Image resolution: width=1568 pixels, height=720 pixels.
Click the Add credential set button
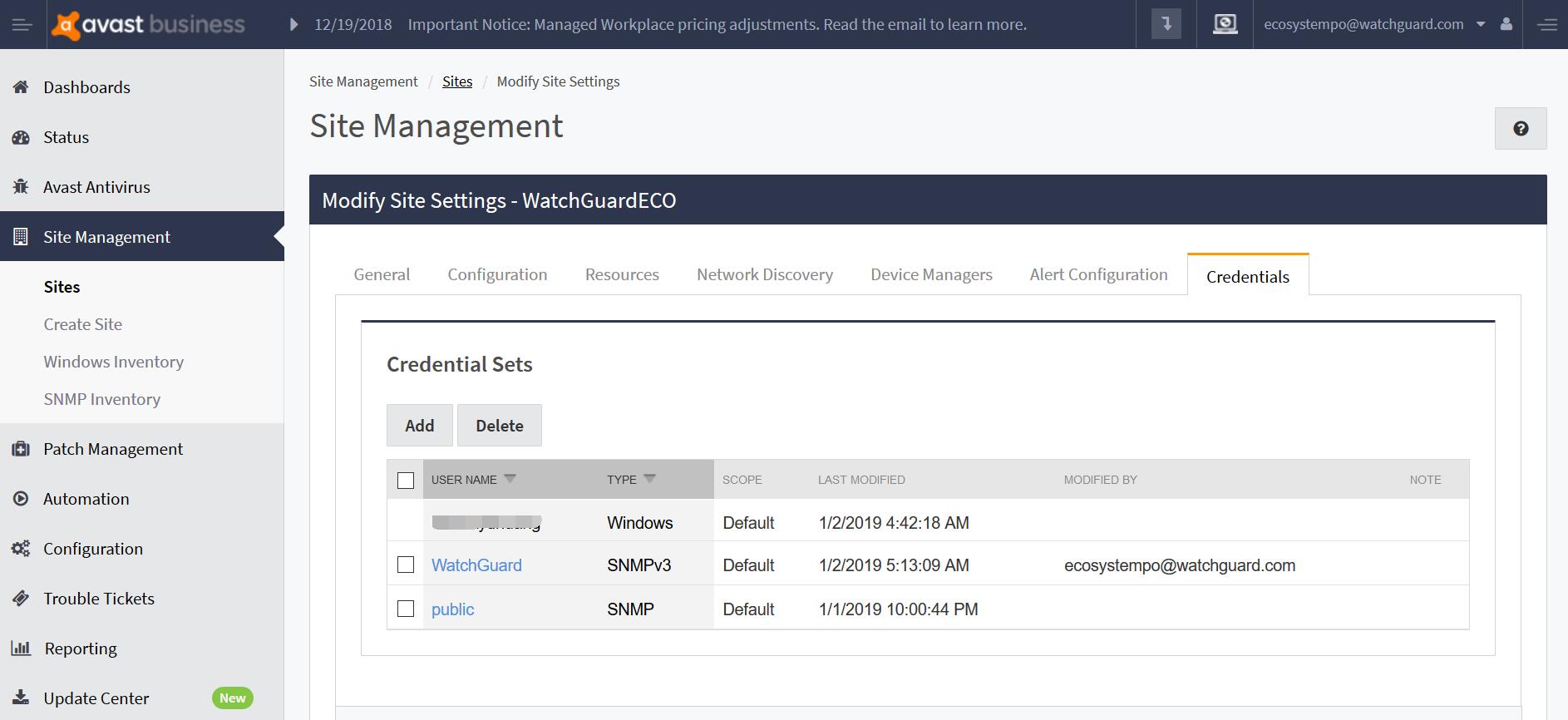pos(420,425)
